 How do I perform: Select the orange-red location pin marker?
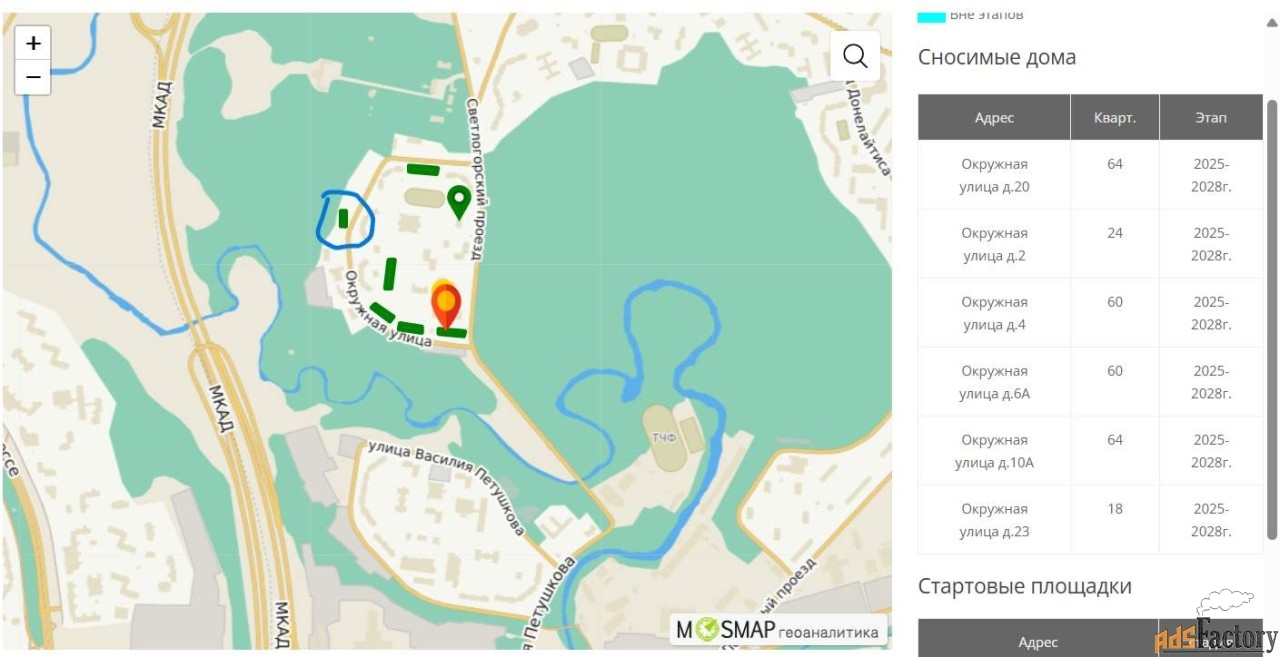446,302
